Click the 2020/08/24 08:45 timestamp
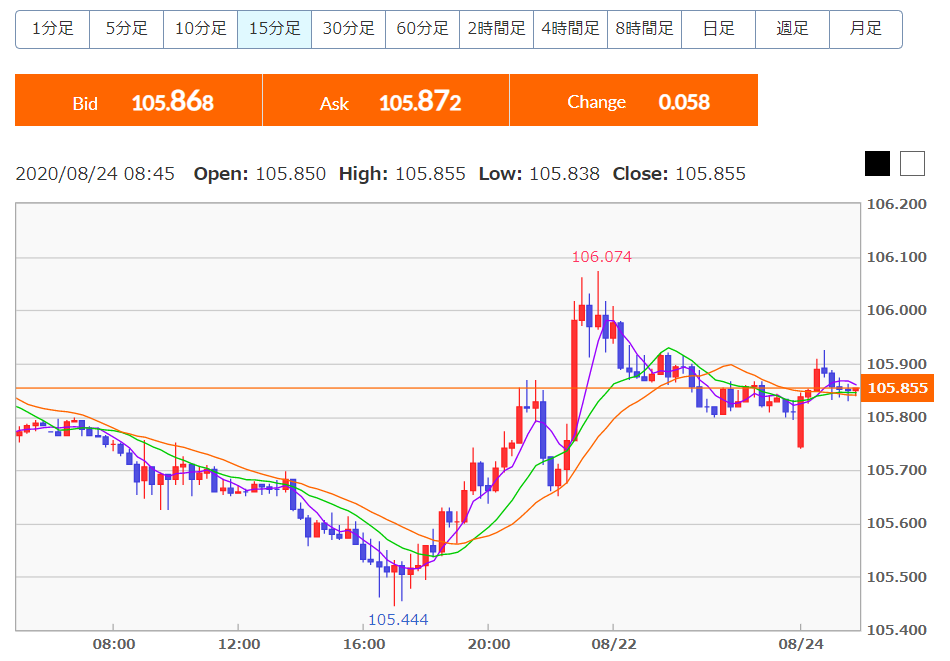The width and height of the screenshot is (950, 661). [x=95, y=174]
